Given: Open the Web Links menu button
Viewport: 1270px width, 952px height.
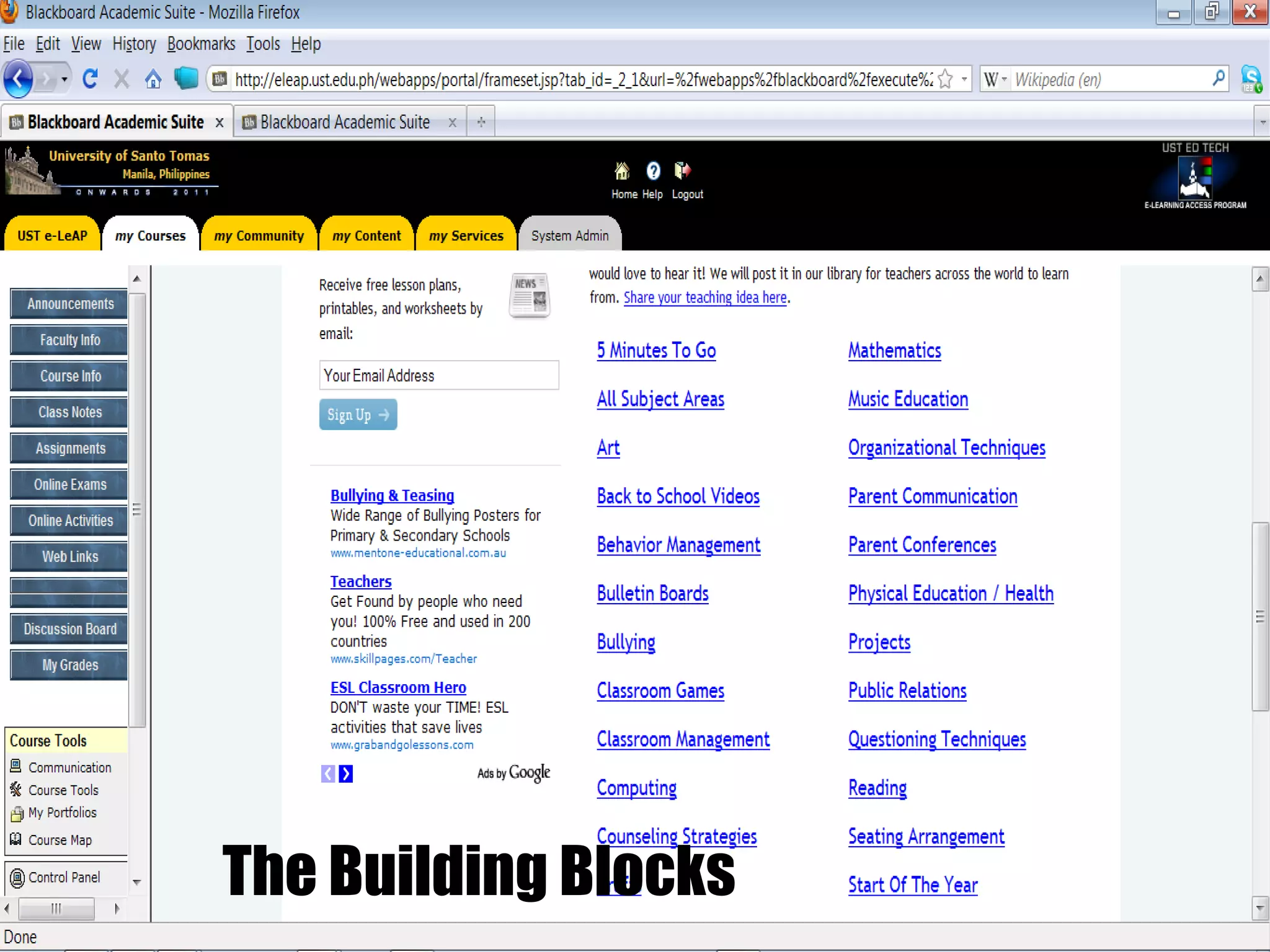Looking at the screenshot, I should point(69,557).
